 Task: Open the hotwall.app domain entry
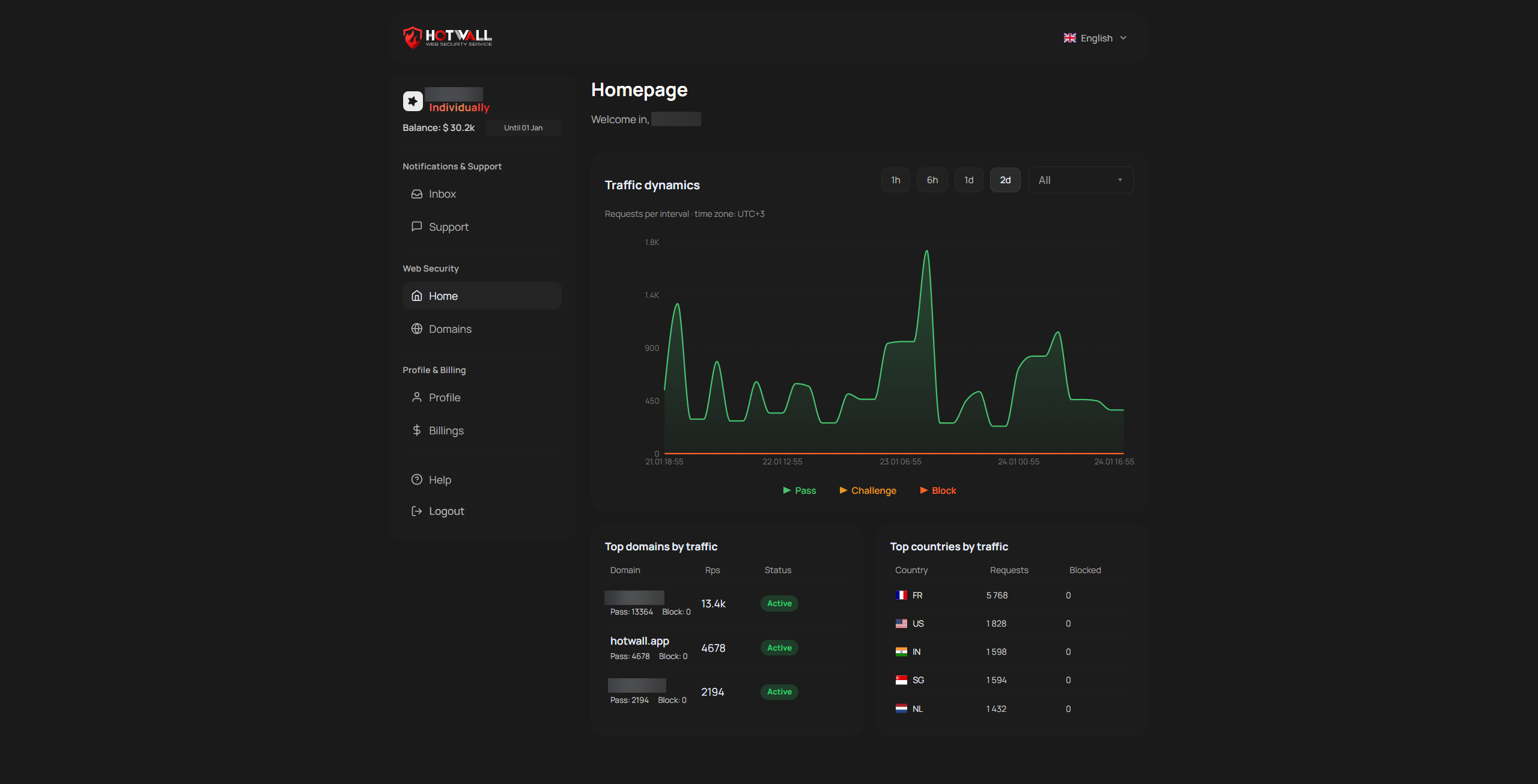639,640
